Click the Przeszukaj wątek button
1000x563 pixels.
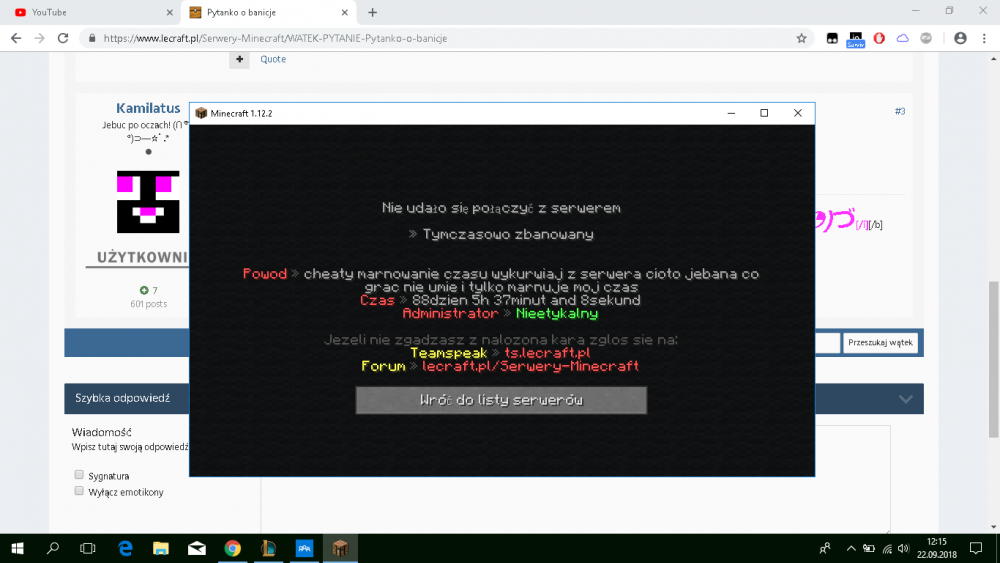coord(880,342)
